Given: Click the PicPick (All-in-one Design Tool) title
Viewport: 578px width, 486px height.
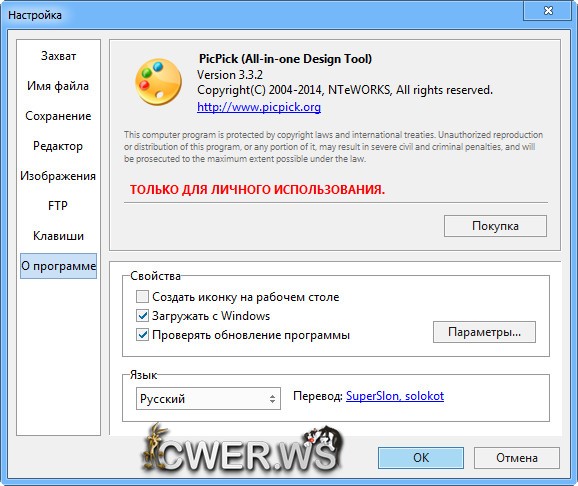Looking at the screenshot, I should pyautogui.click(x=285, y=59).
